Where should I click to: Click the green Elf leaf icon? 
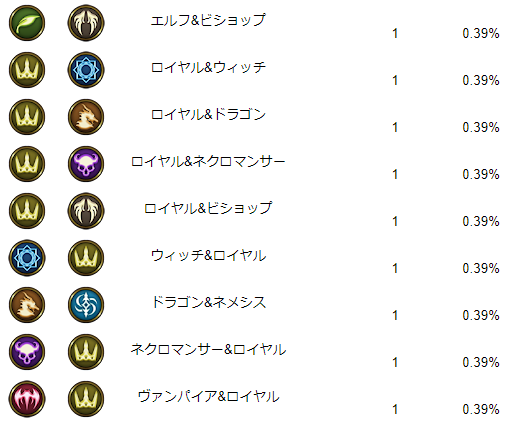point(27,23)
